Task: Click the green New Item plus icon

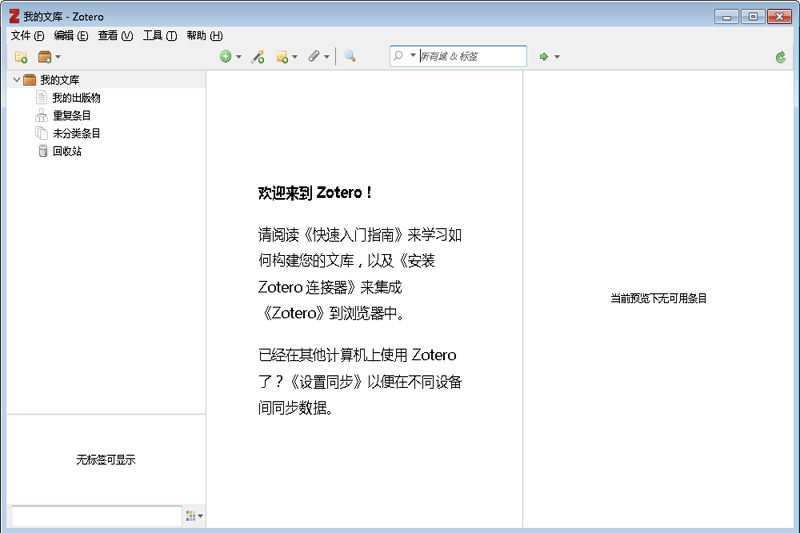Action: (226, 56)
